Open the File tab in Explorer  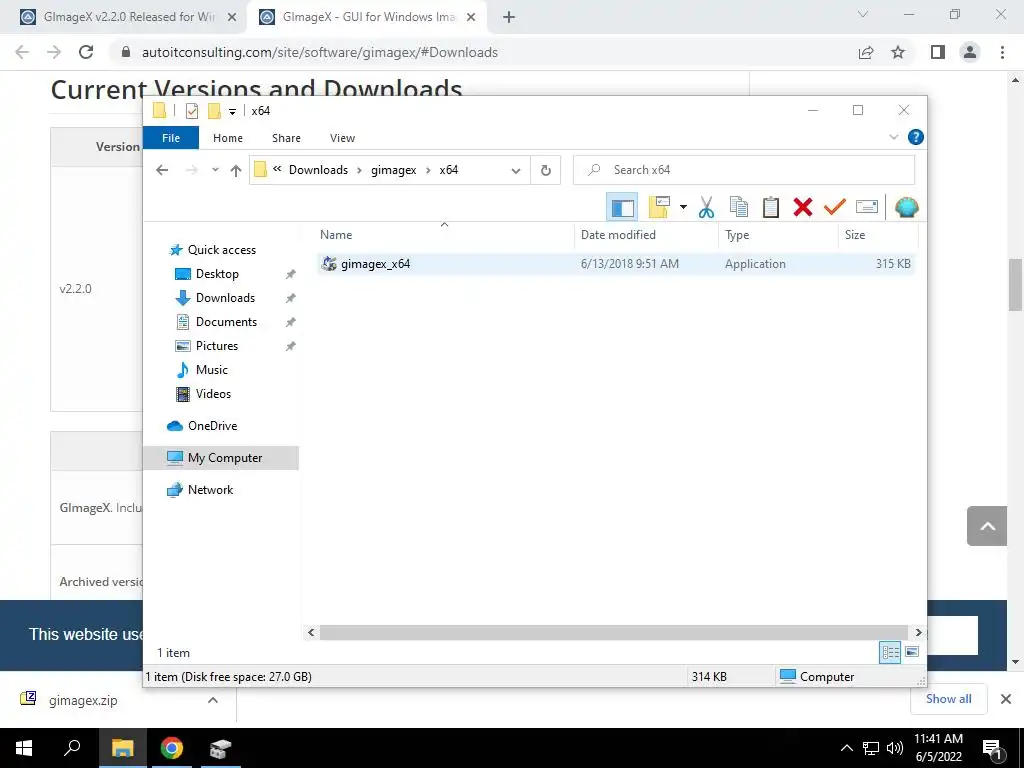pos(171,138)
